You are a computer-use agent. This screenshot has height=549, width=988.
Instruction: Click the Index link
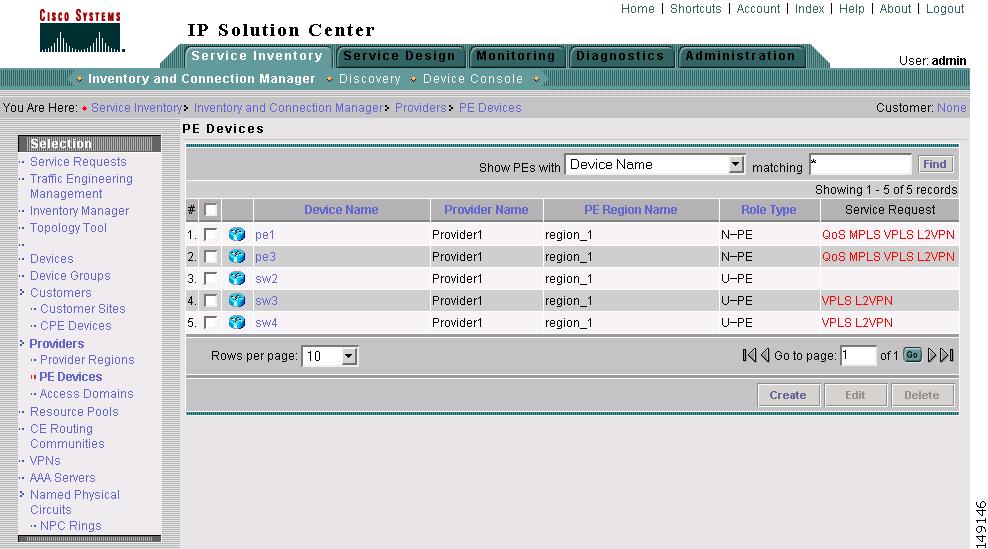click(810, 9)
